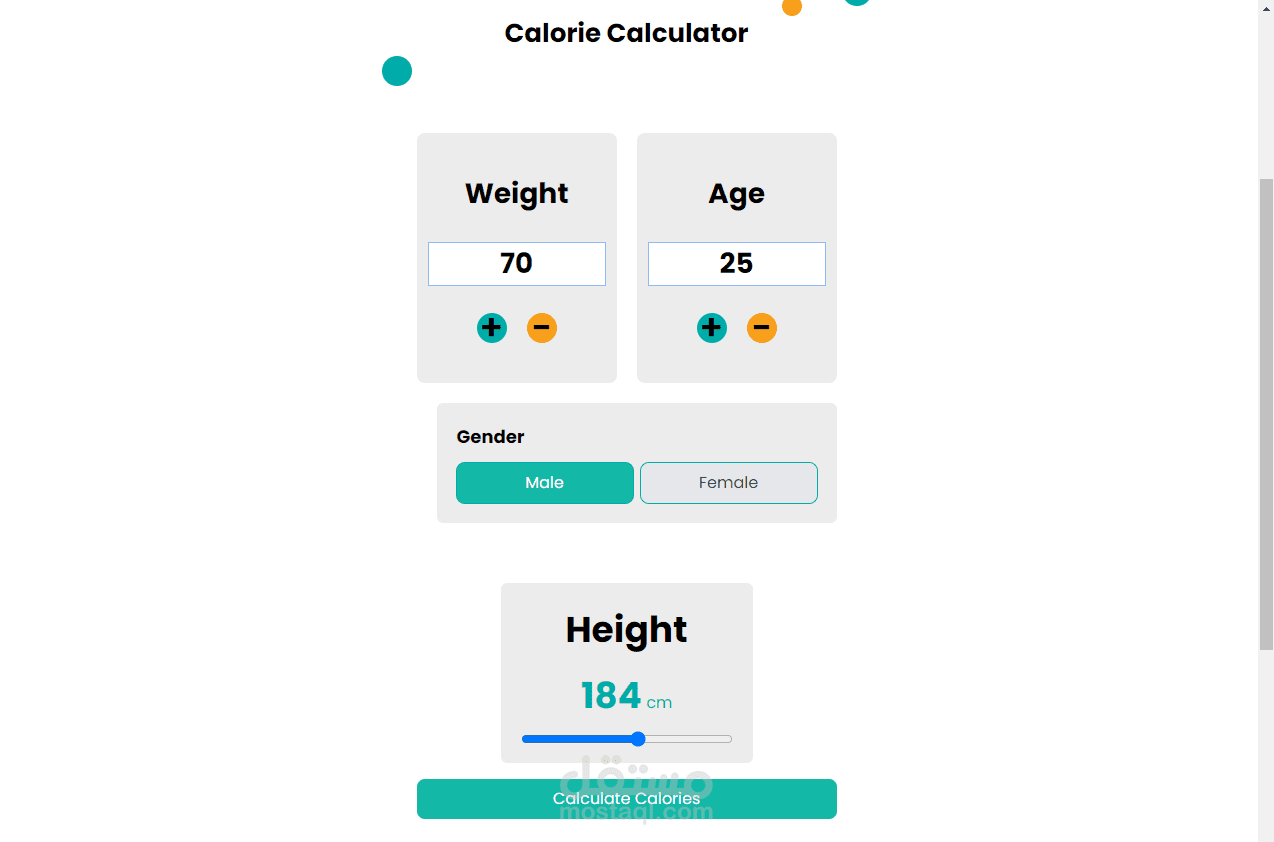Viewport: 1274px width, 842px height.
Task: Click the Weight card heading
Action: (517, 193)
